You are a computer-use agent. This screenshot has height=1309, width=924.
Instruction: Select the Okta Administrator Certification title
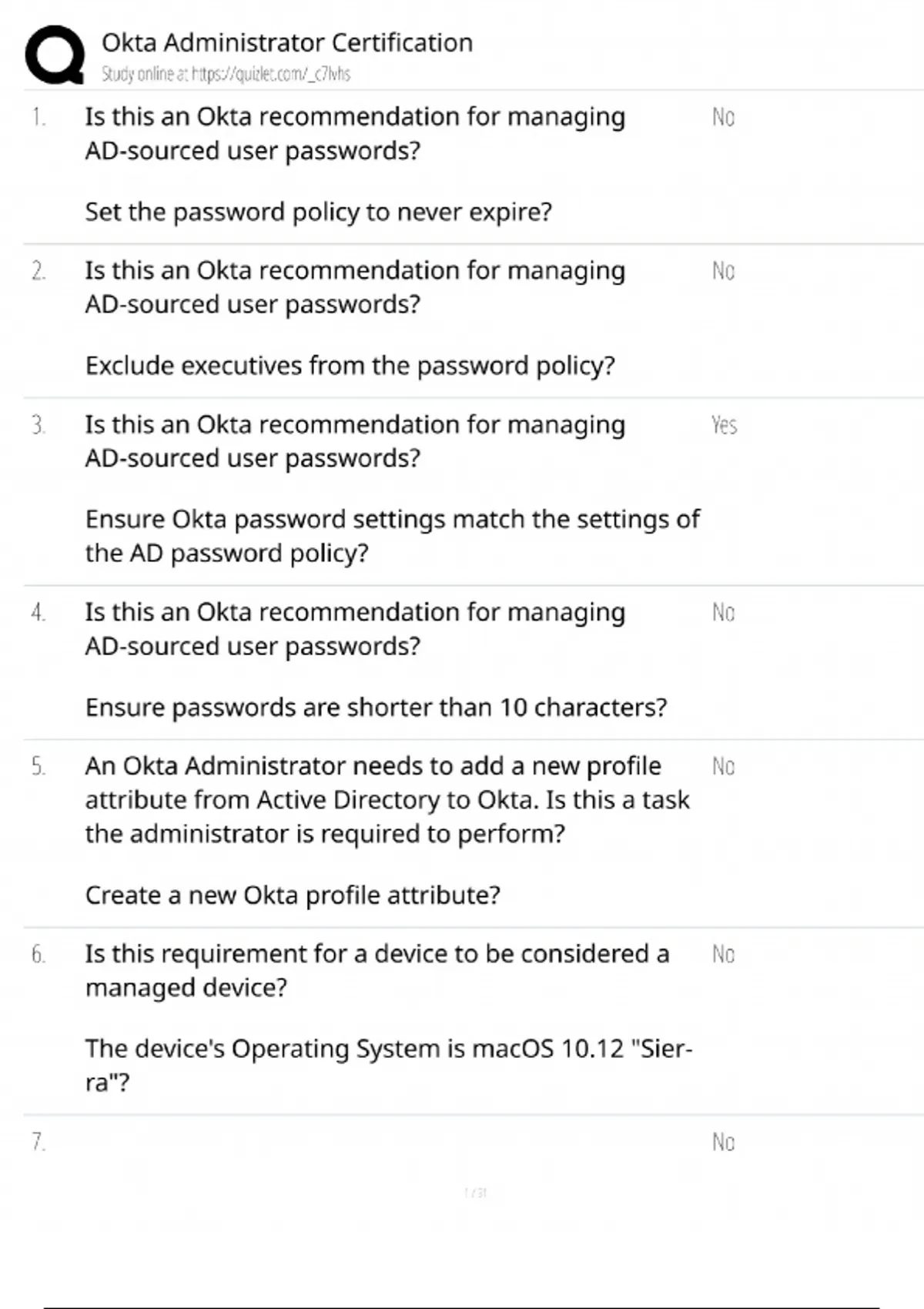tap(287, 42)
